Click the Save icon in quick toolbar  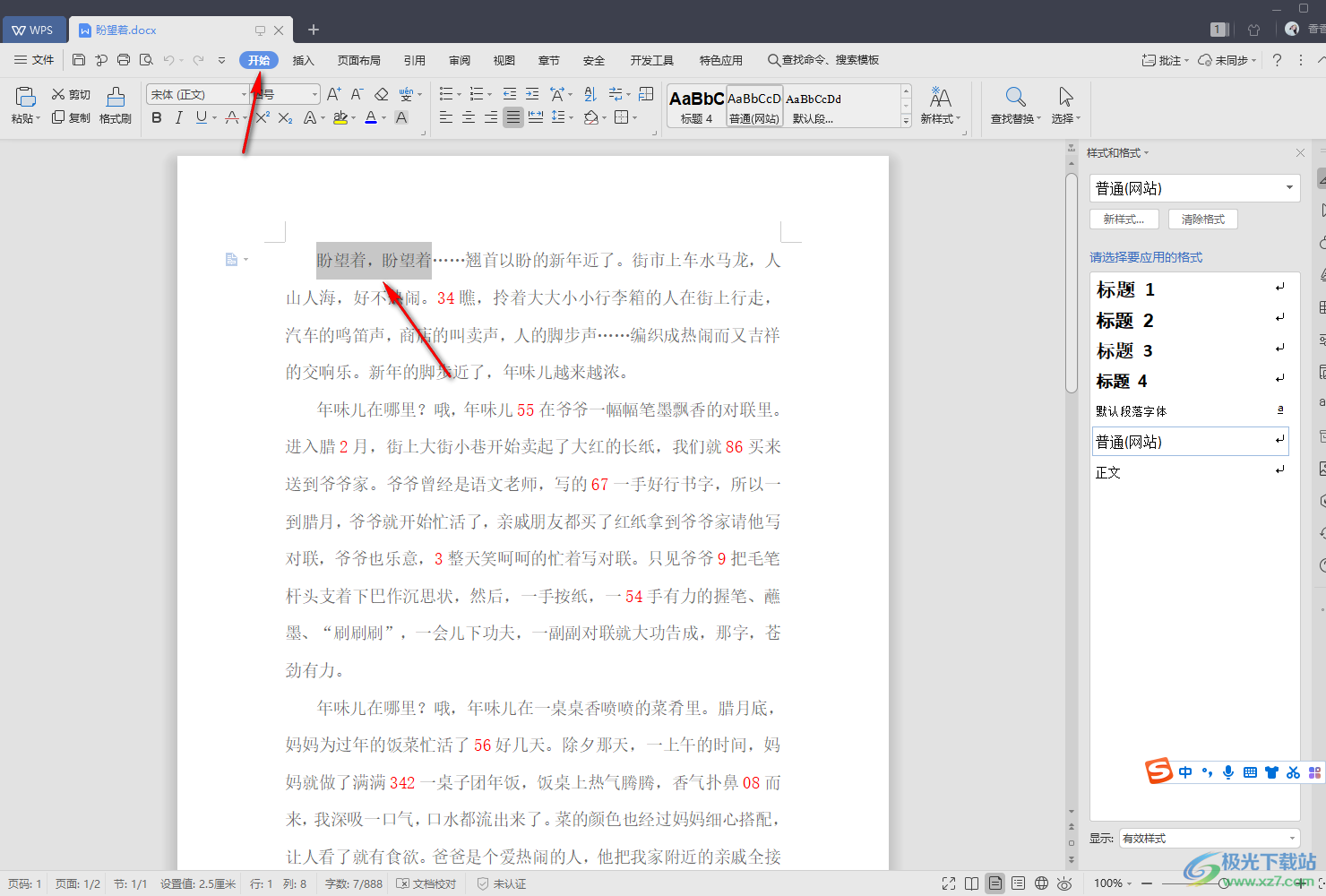pos(79,60)
